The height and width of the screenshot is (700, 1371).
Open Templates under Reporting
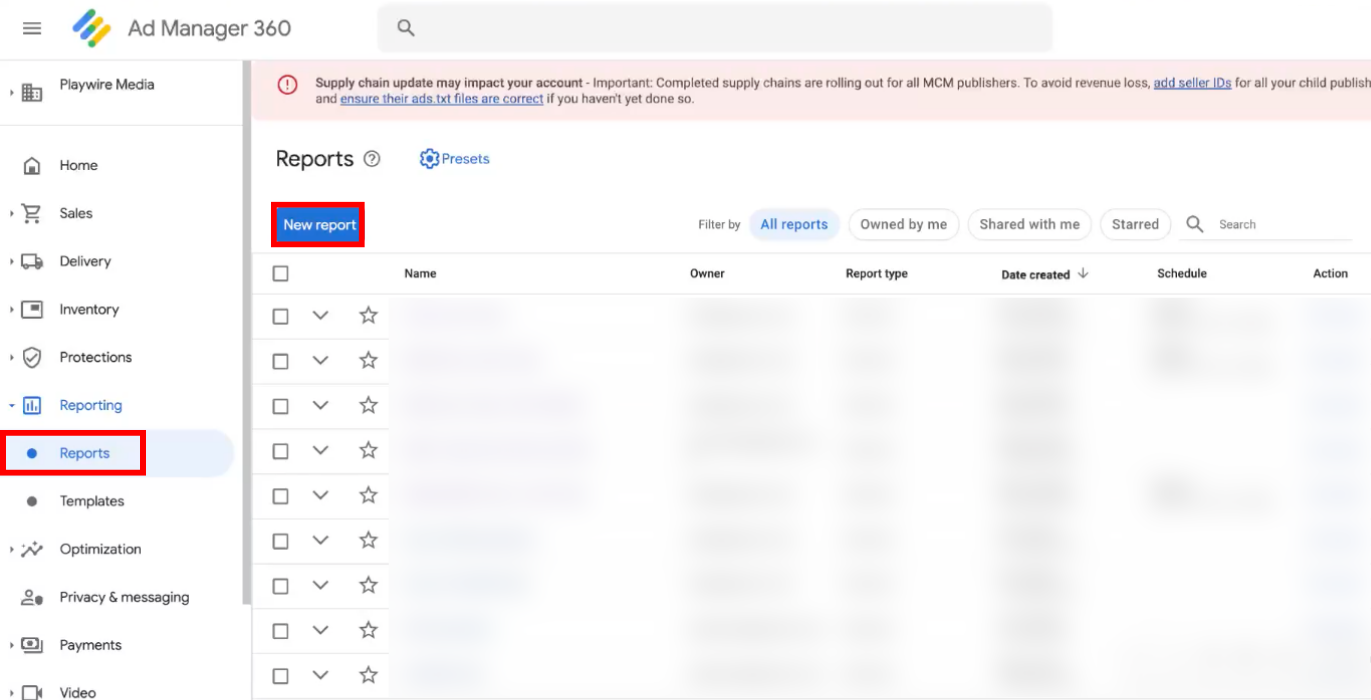(91, 502)
